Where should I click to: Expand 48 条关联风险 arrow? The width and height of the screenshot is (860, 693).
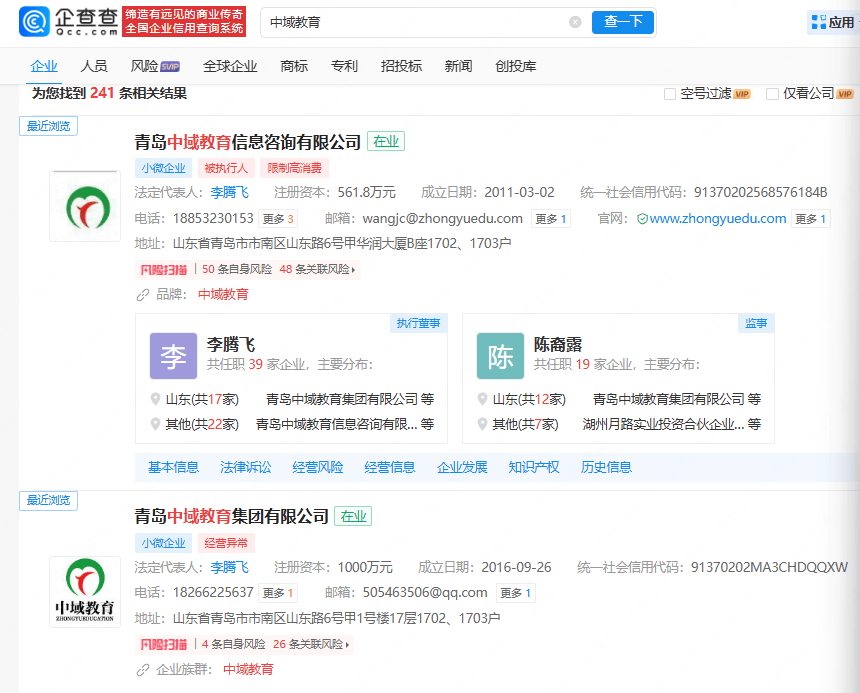[353, 270]
